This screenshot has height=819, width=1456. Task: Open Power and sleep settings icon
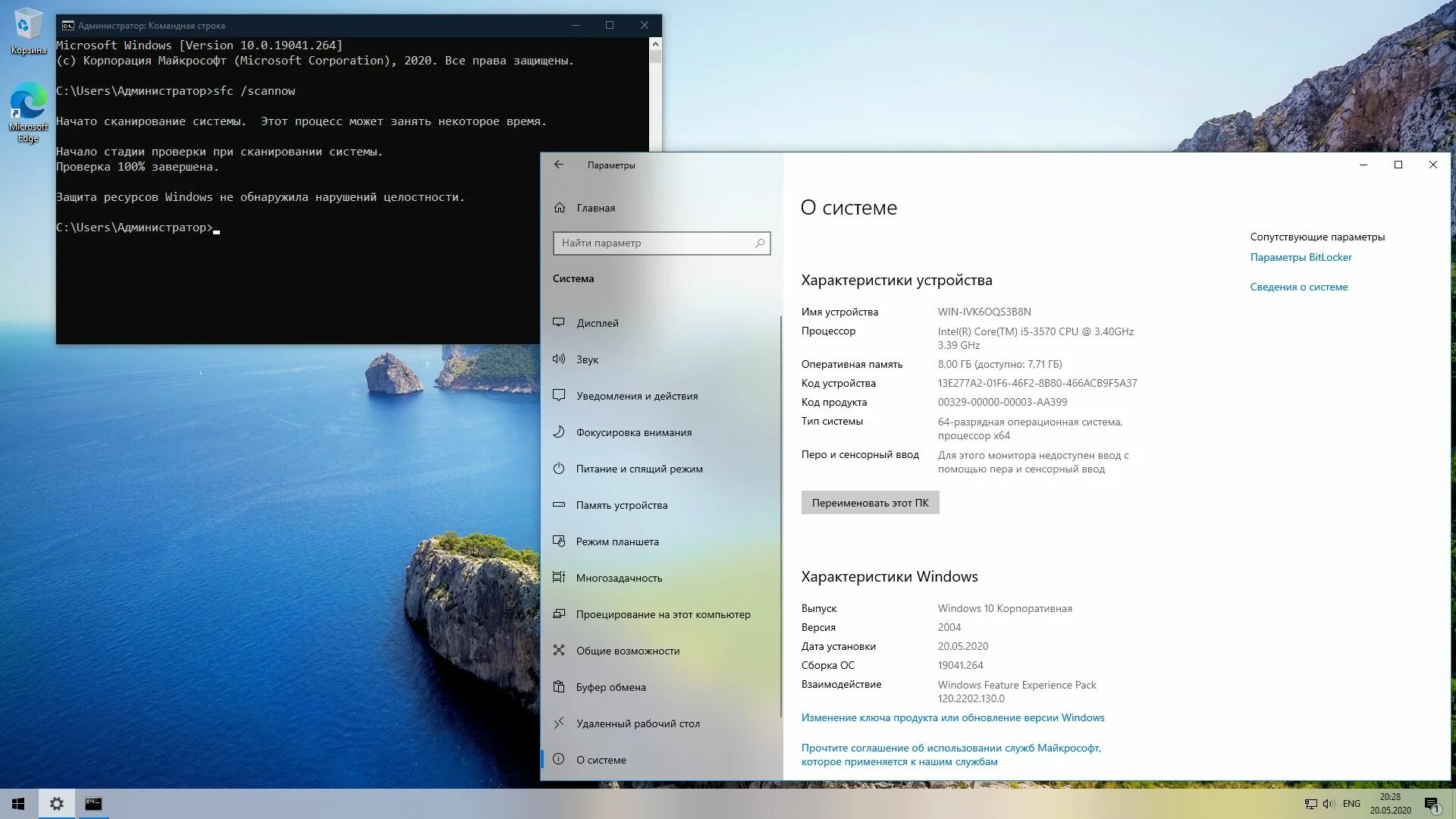pos(559,469)
